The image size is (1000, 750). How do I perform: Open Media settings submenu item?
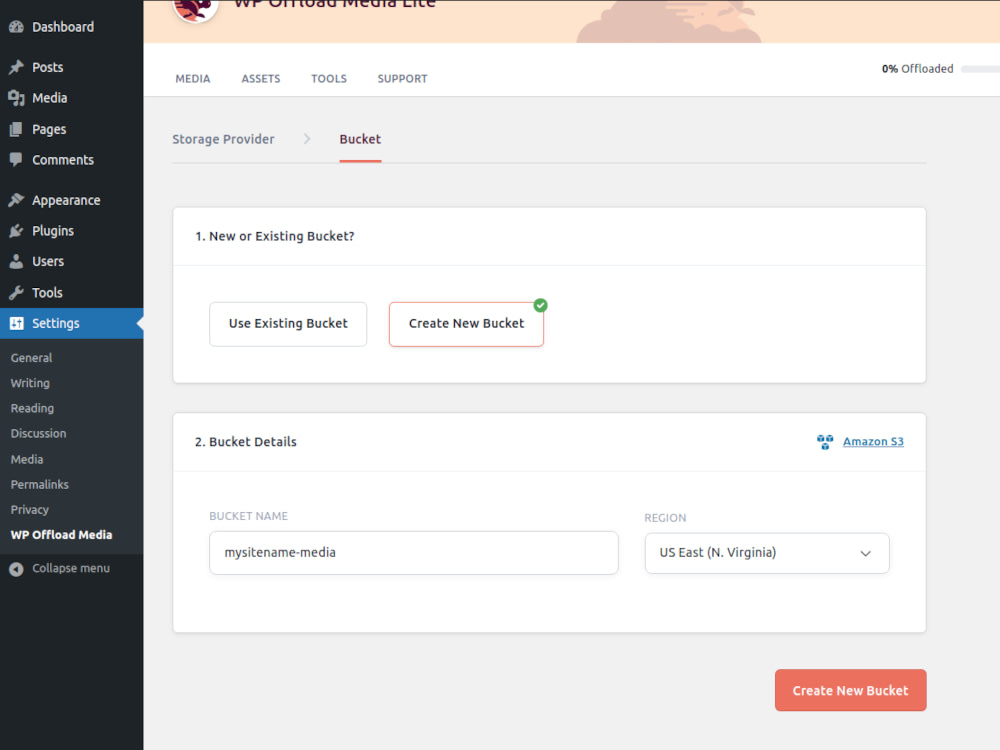27,459
